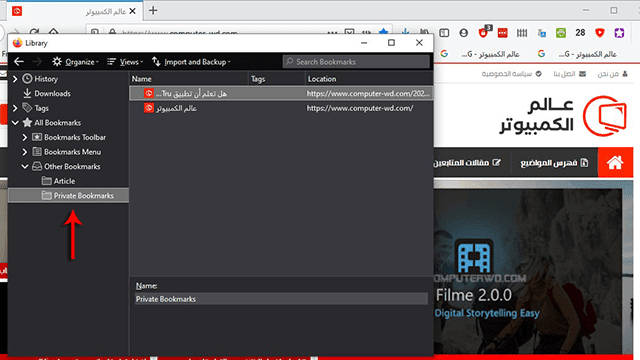Open the Firefox account icon

463,33
